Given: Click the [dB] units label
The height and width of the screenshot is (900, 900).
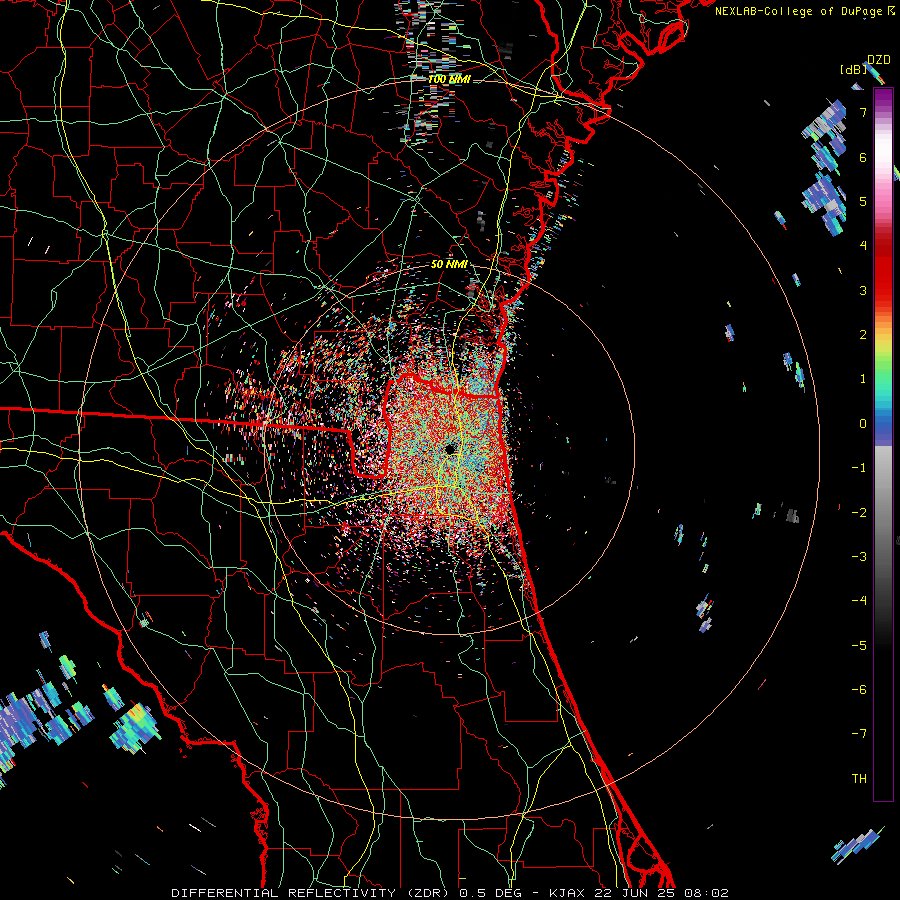Looking at the screenshot, I should (854, 70).
